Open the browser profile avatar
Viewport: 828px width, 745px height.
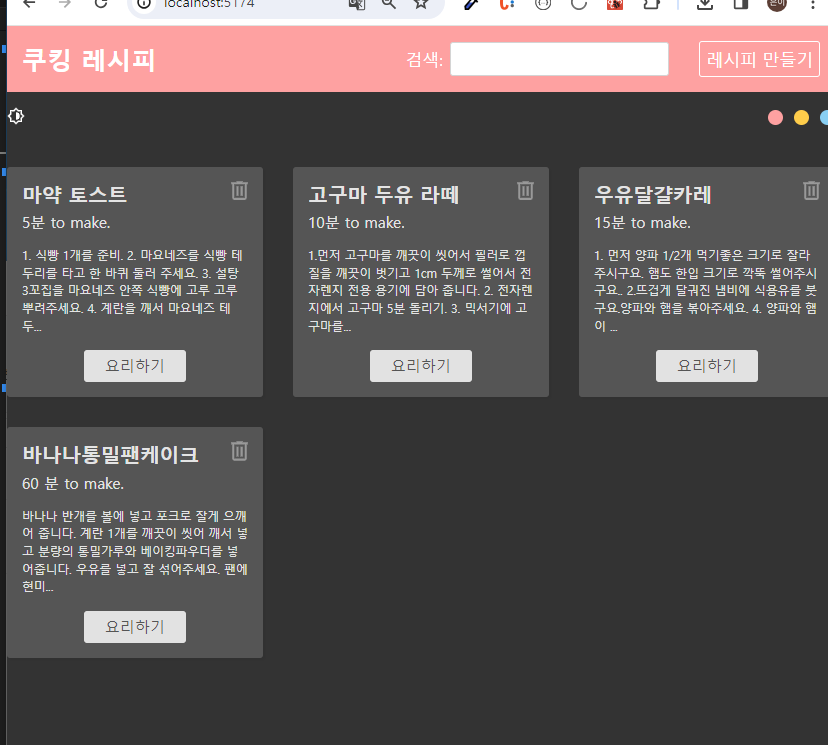click(777, 4)
